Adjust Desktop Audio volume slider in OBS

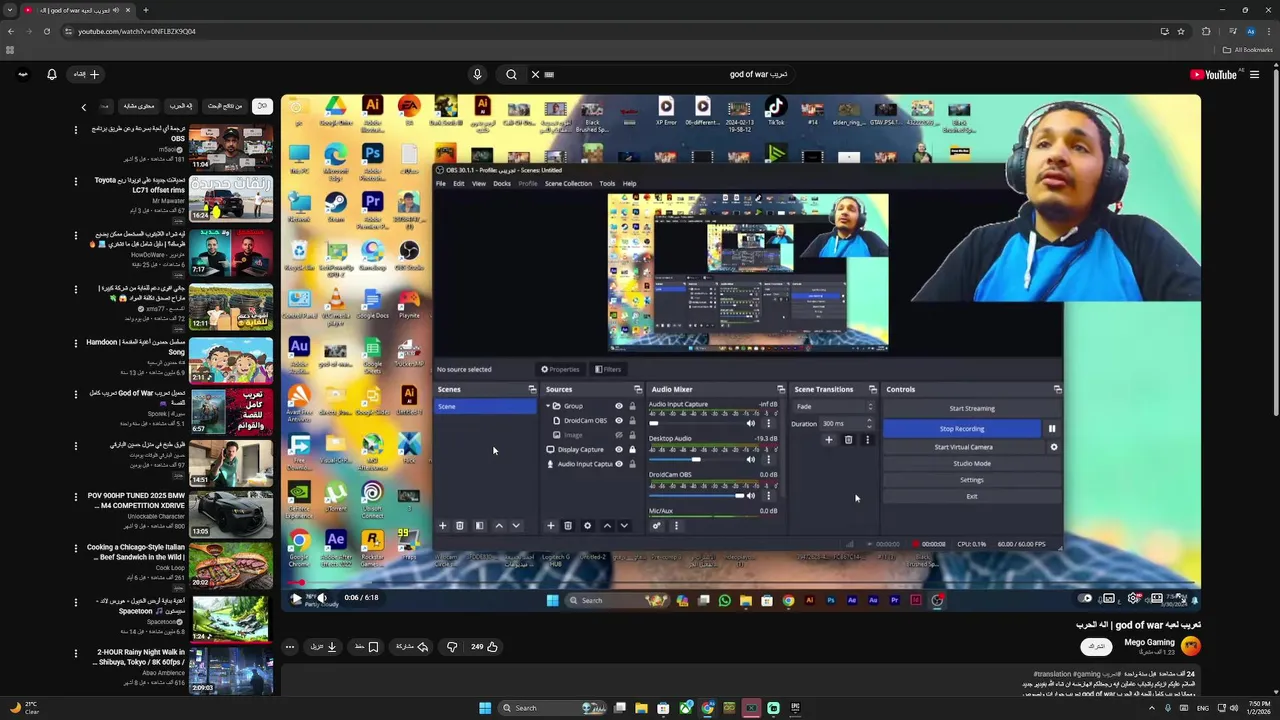696,459
